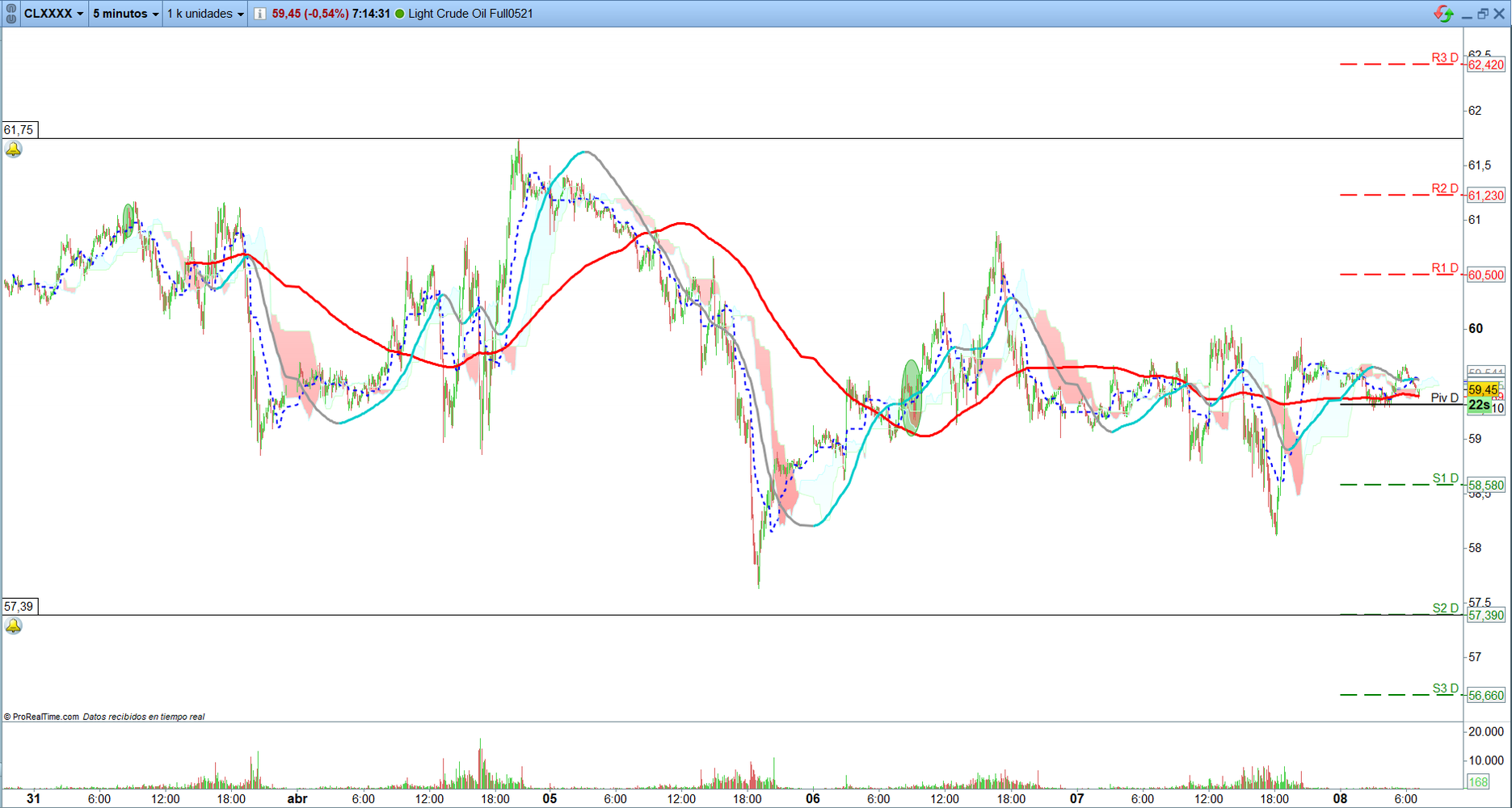1512x808 pixels.
Task: Click the red-green refresh arrows icon
Action: [x=1443, y=14]
